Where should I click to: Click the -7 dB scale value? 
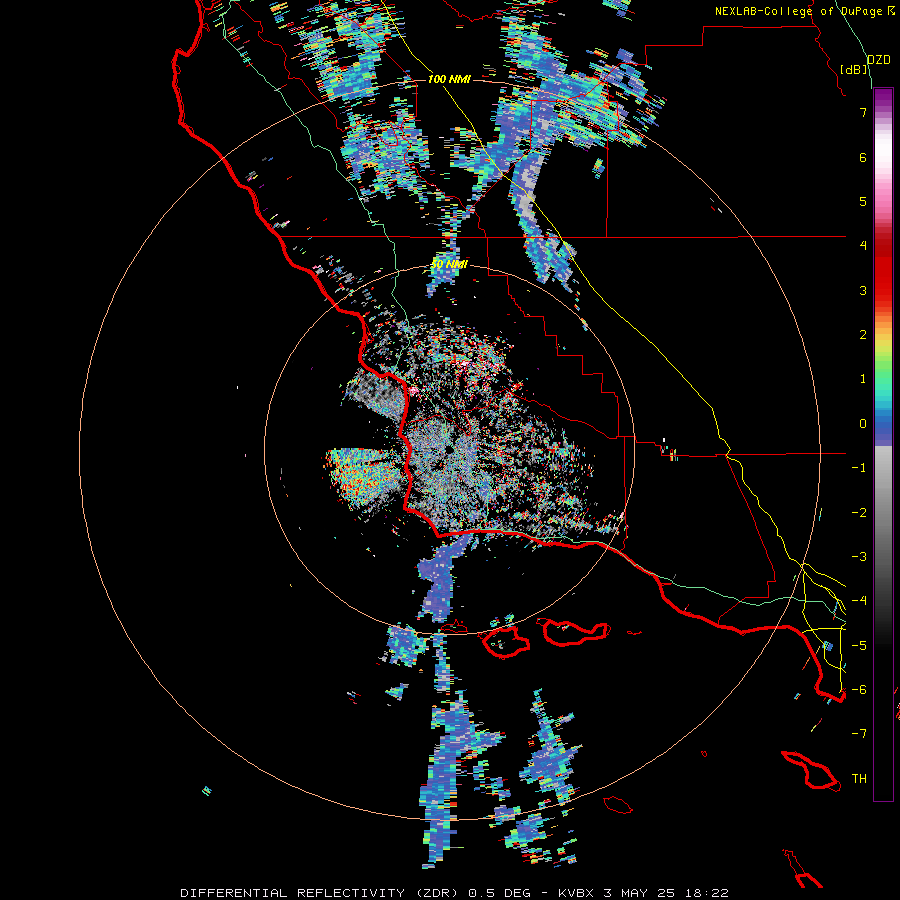pos(859,734)
